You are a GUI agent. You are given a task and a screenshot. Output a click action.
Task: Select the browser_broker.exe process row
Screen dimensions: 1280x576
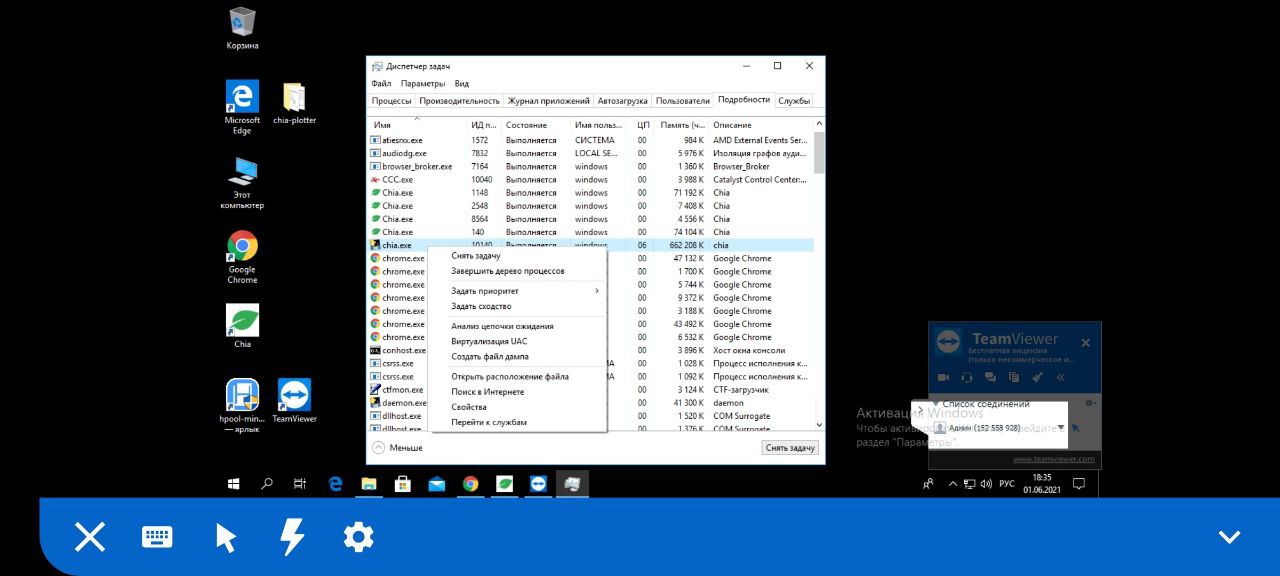point(591,167)
